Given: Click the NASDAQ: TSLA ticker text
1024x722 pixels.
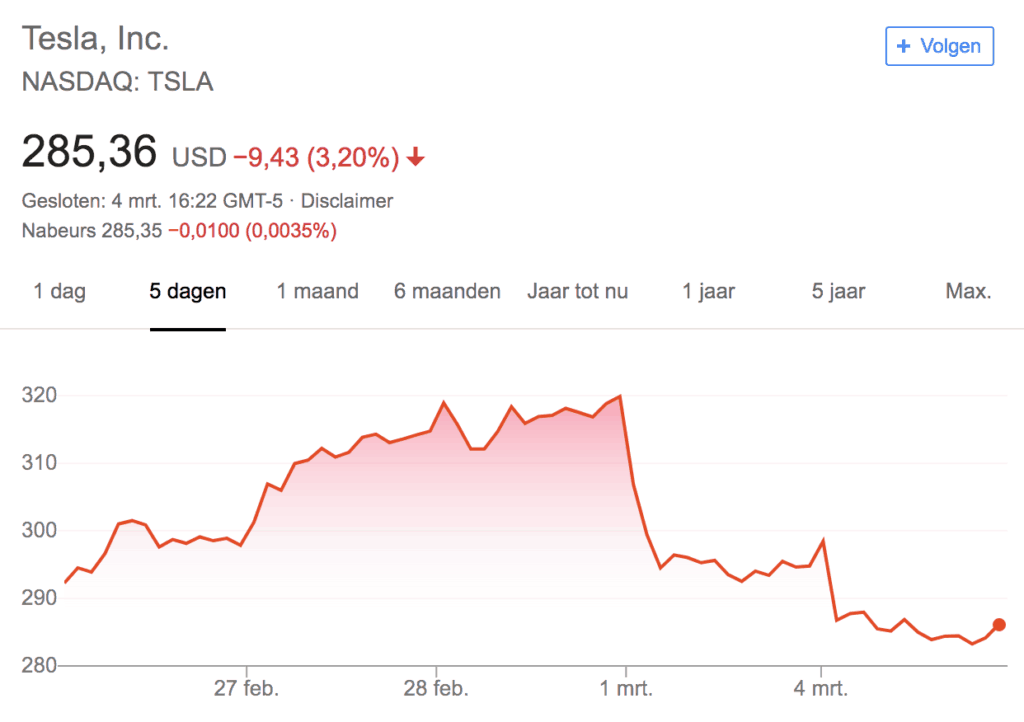Looking at the screenshot, I should [118, 82].
